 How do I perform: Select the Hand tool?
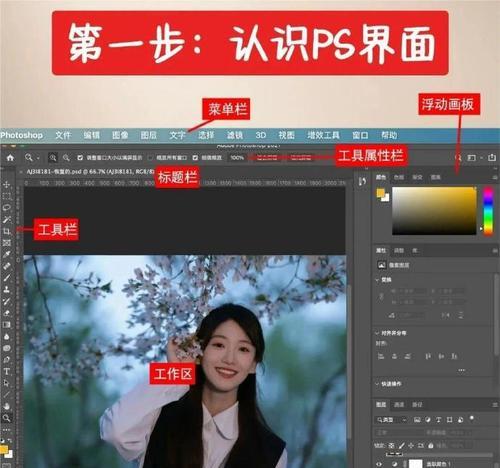pos(7,406)
